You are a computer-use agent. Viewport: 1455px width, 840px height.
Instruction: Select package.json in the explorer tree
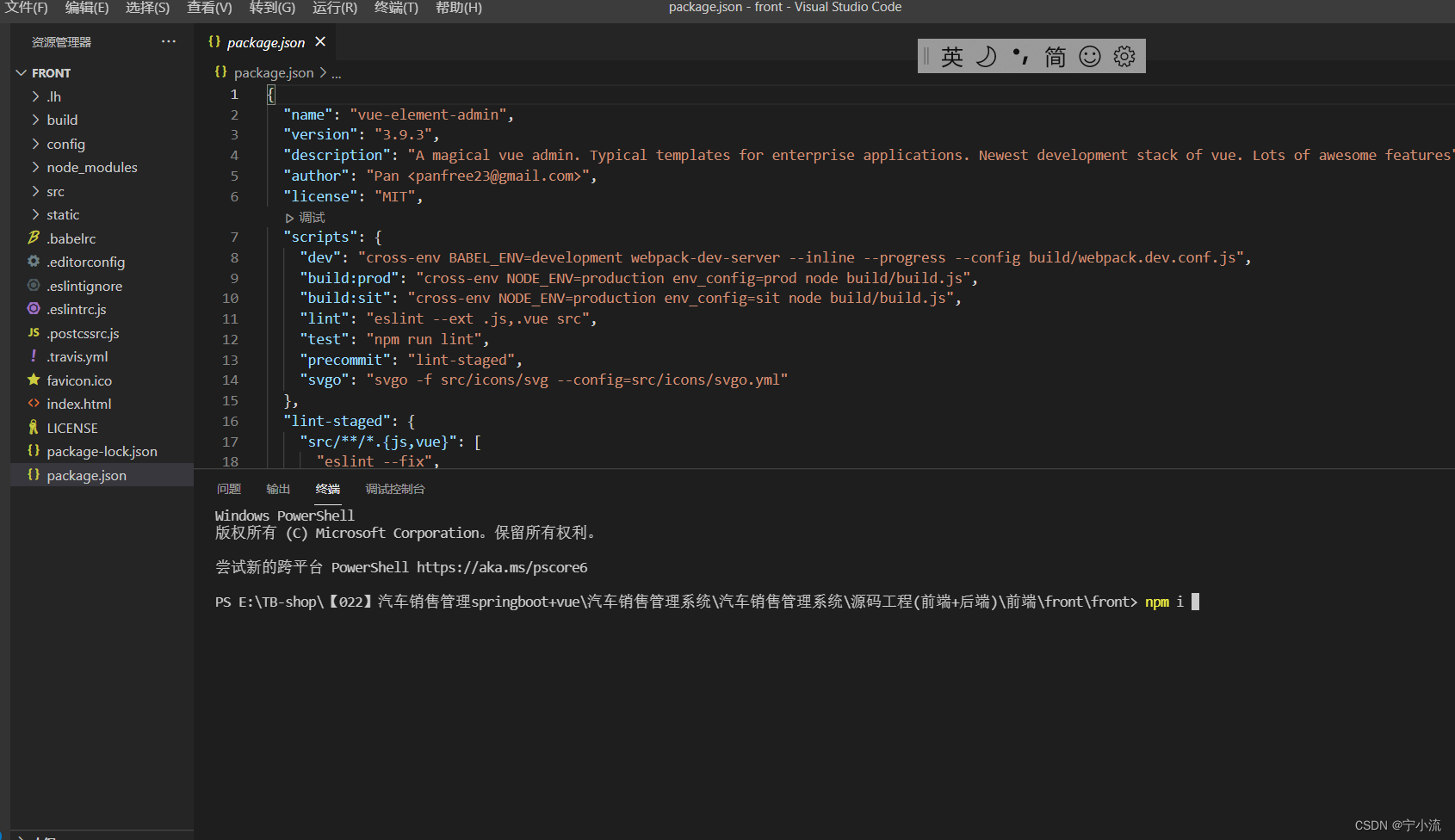tap(103, 475)
